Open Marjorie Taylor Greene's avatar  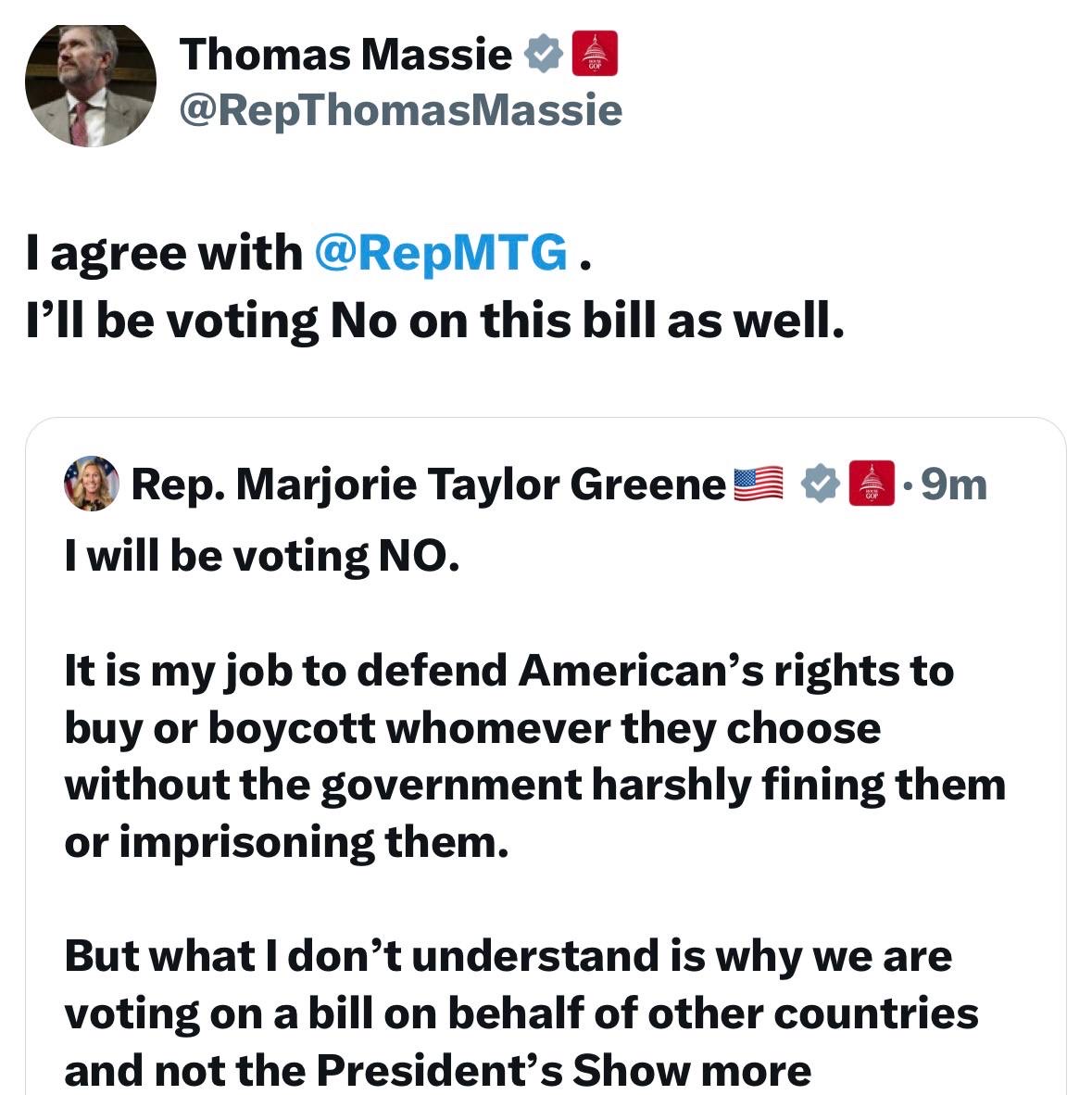92,484
